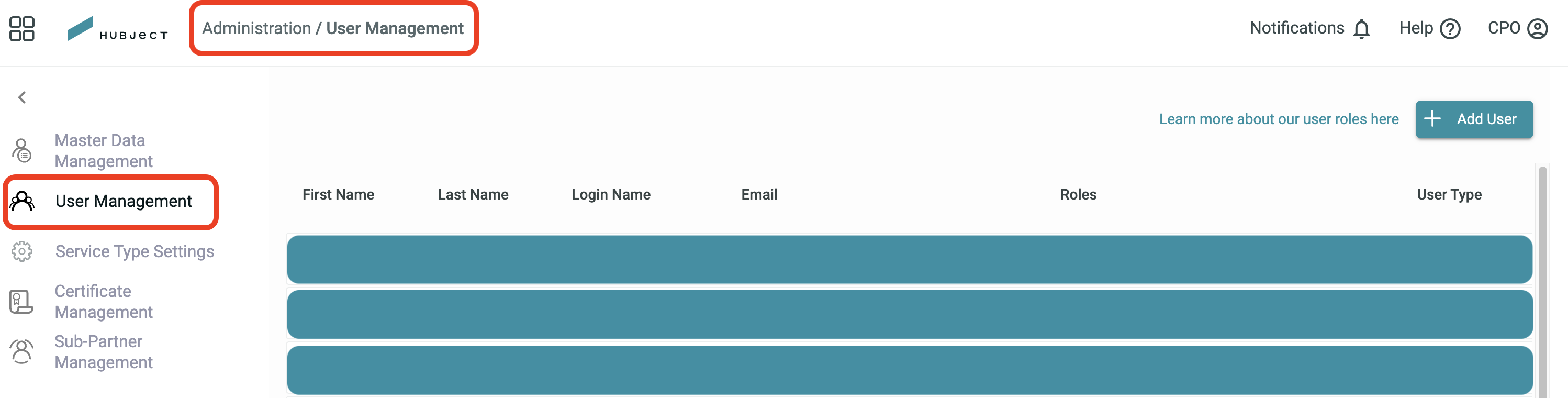Click the Add User button
1568x398 pixels.
(x=1474, y=119)
